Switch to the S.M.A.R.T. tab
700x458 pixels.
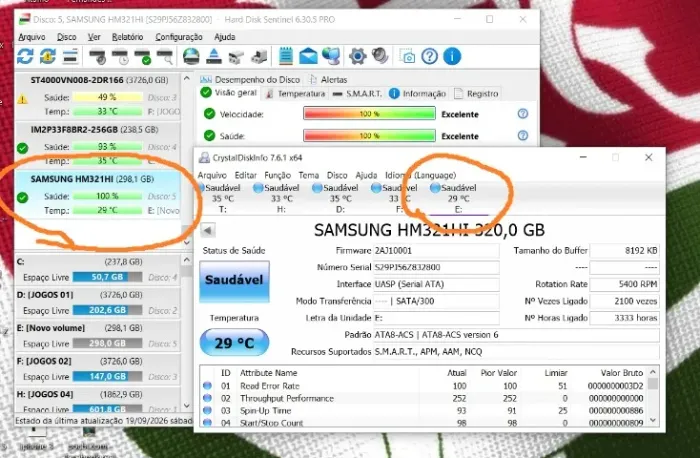click(358, 94)
